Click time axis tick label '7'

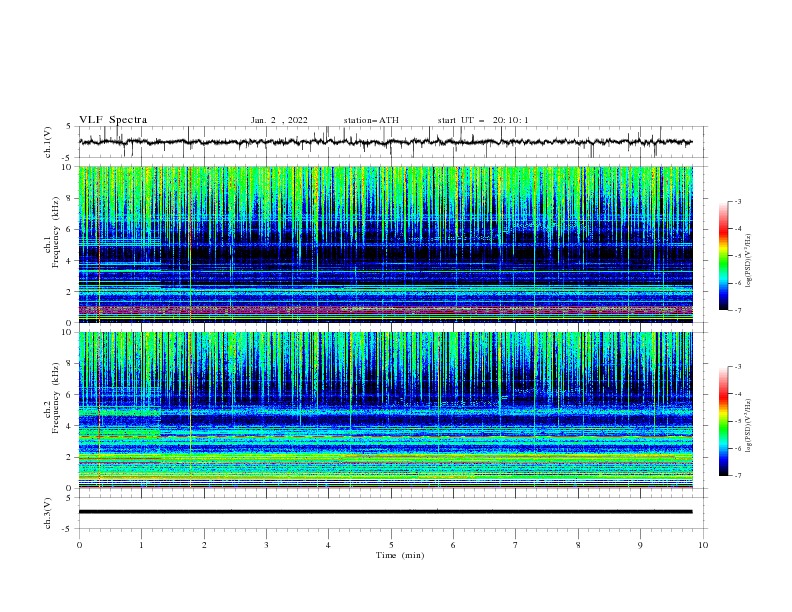click(x=516, y=545)
